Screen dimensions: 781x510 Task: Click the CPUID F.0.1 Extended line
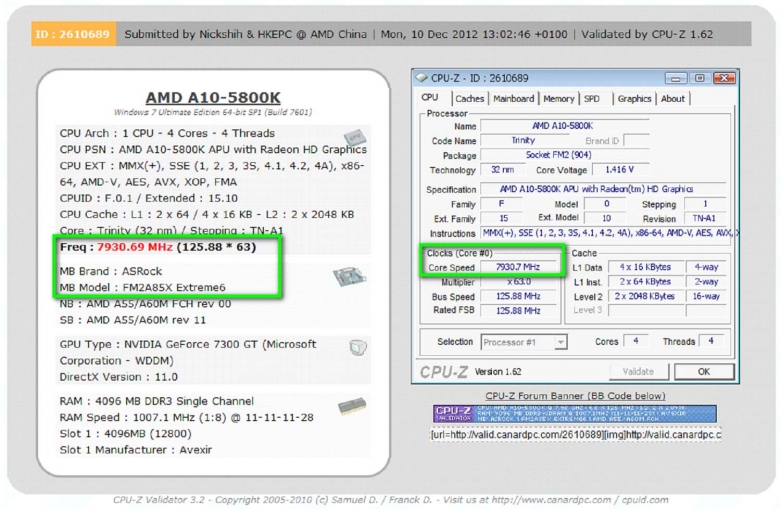tap(148, 198)
